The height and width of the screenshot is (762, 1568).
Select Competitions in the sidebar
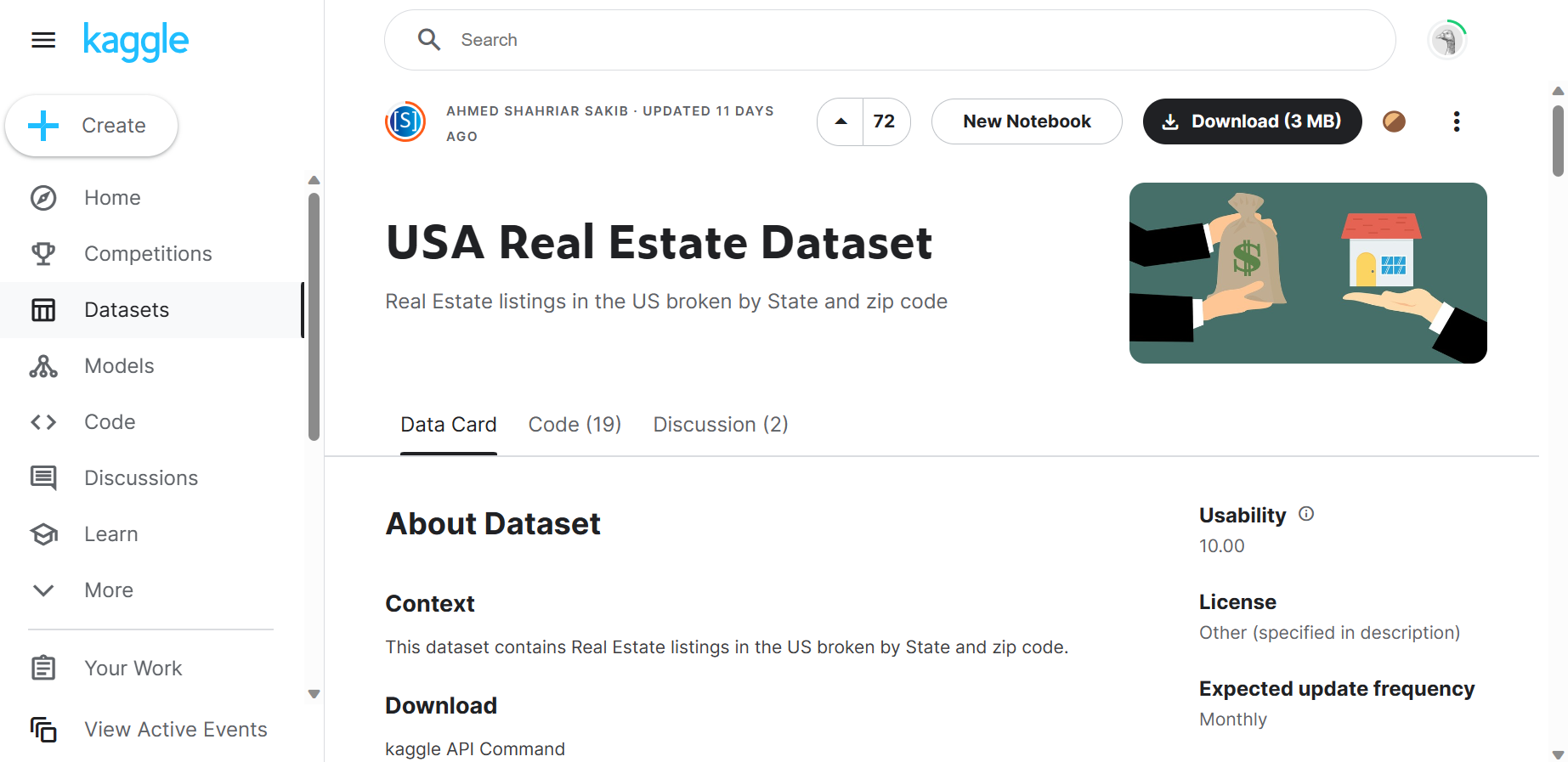[152, 254]
